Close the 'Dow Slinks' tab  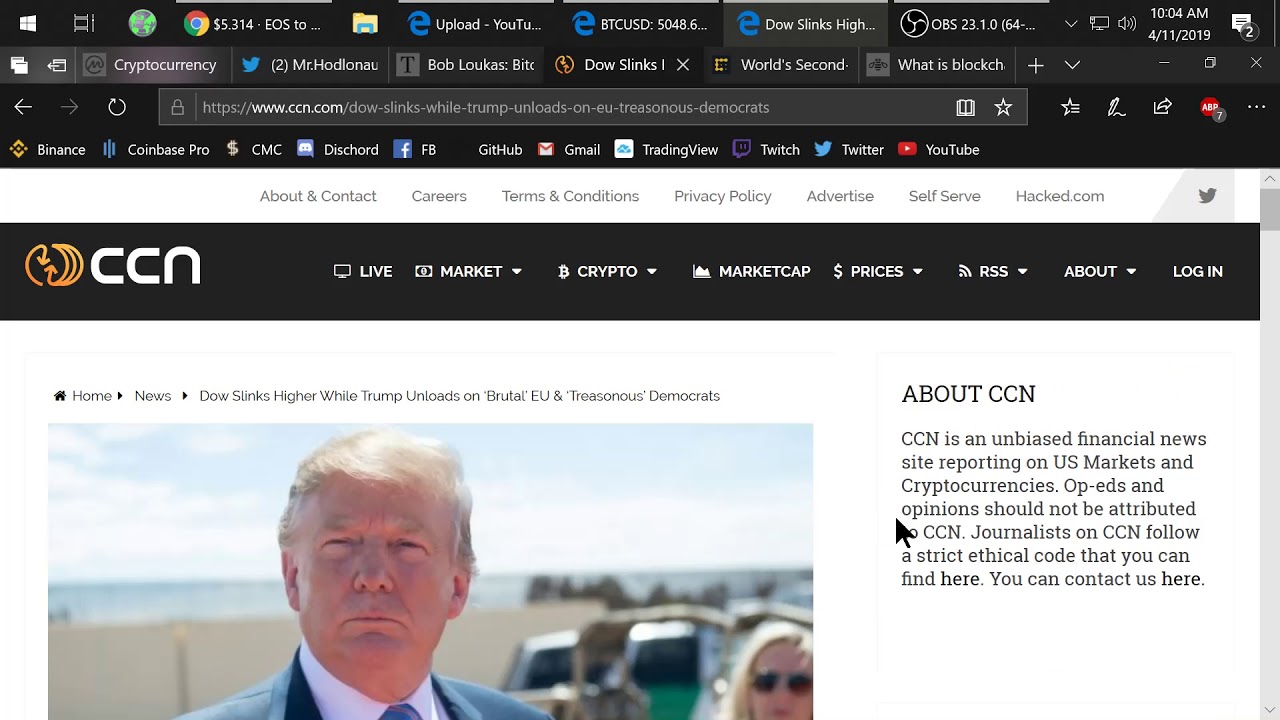683,65
